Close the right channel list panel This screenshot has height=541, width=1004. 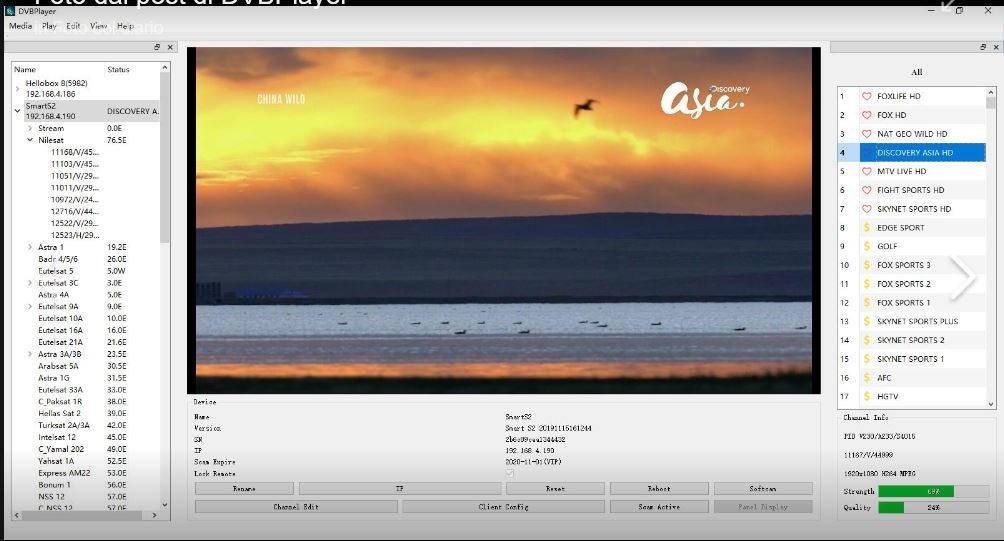coord(996,47)
